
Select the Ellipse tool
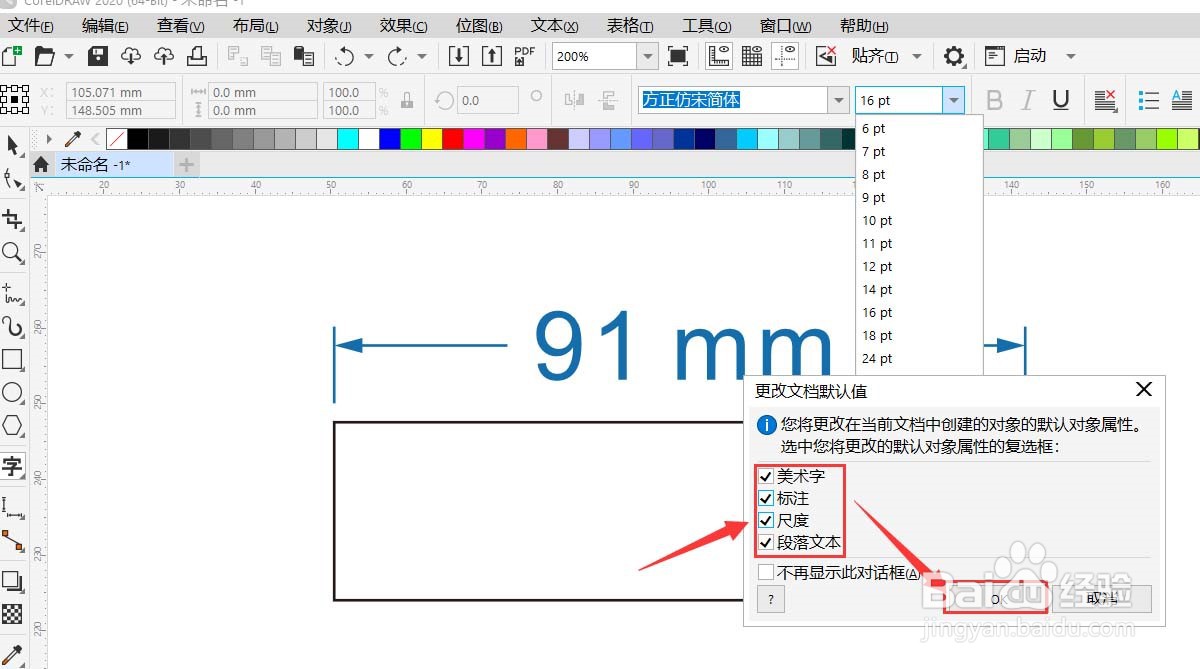click(13, 392)
